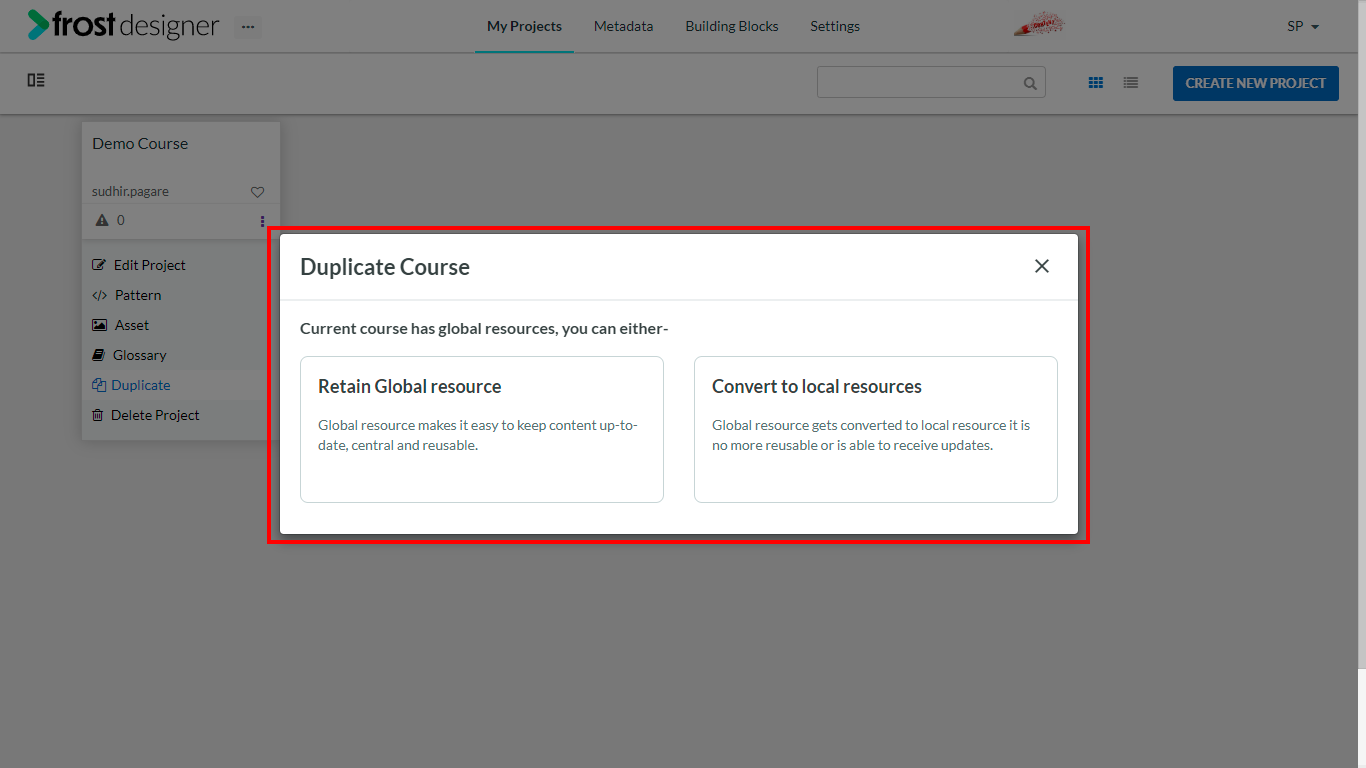This screenshot has width=1366, height=768.
Task: Open the ellipsis menu beside the logo
Action: (x=248, y=27)
